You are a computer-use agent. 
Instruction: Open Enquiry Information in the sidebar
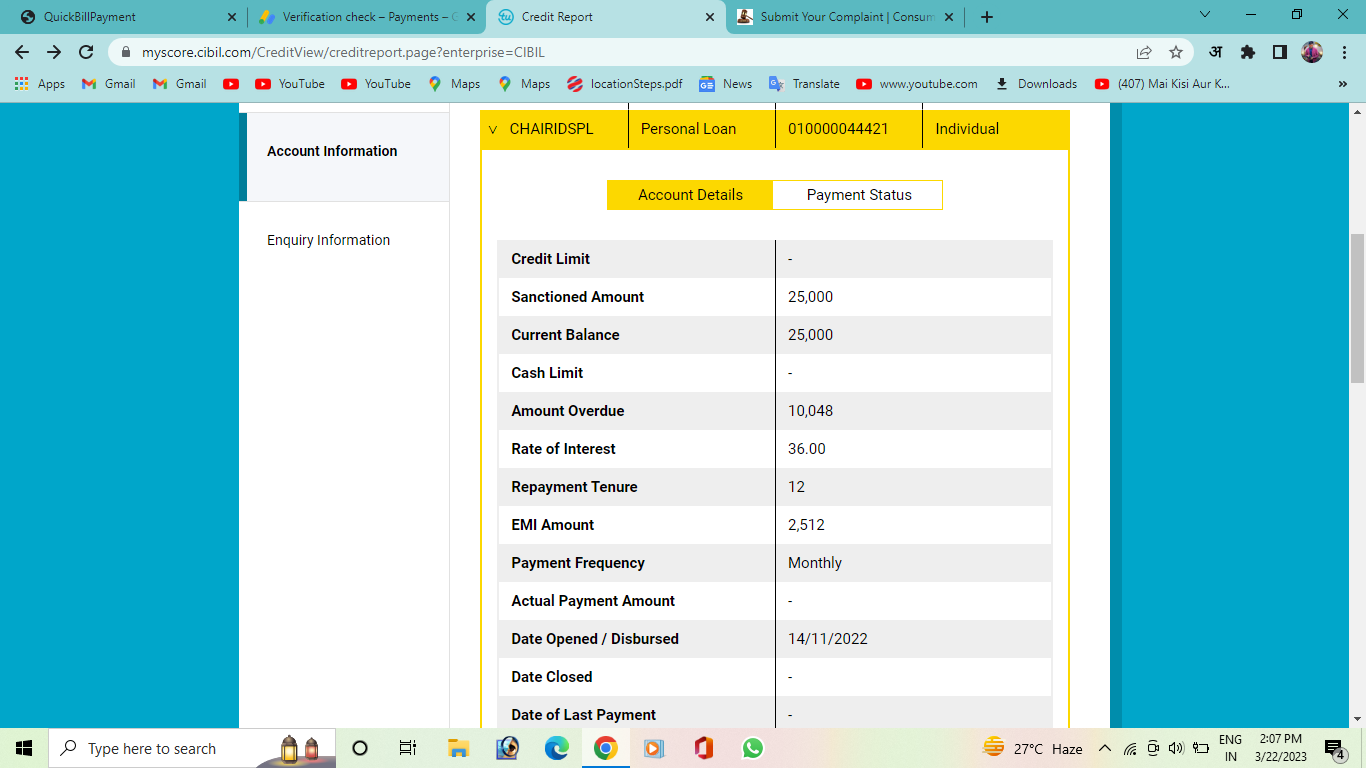pyautogui.click(x=328, y=240)
